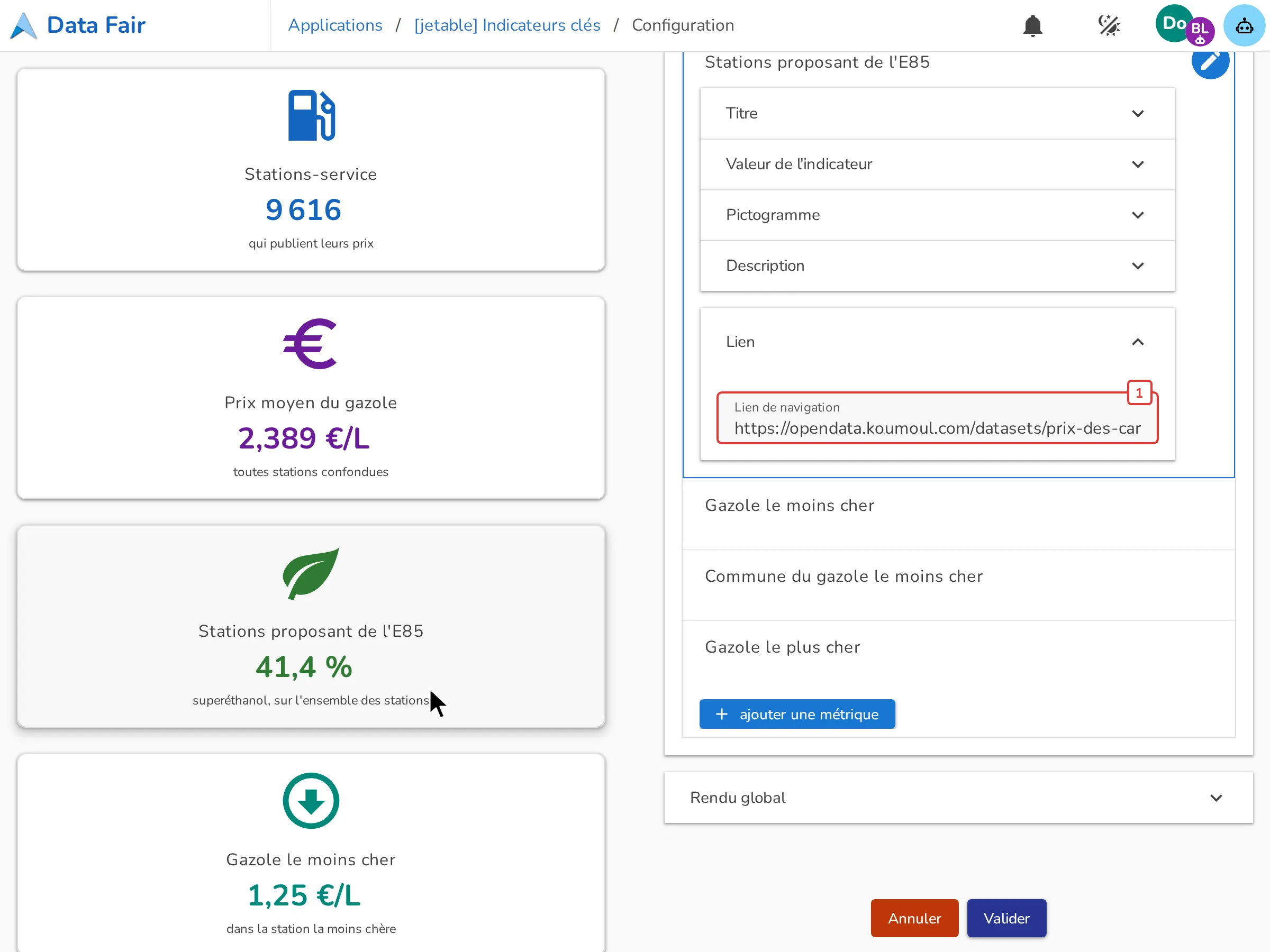This screenshot has width=1270, height=952.
Task: Expand the Description section
Action: pyautogui.click(x=937, y=266)
